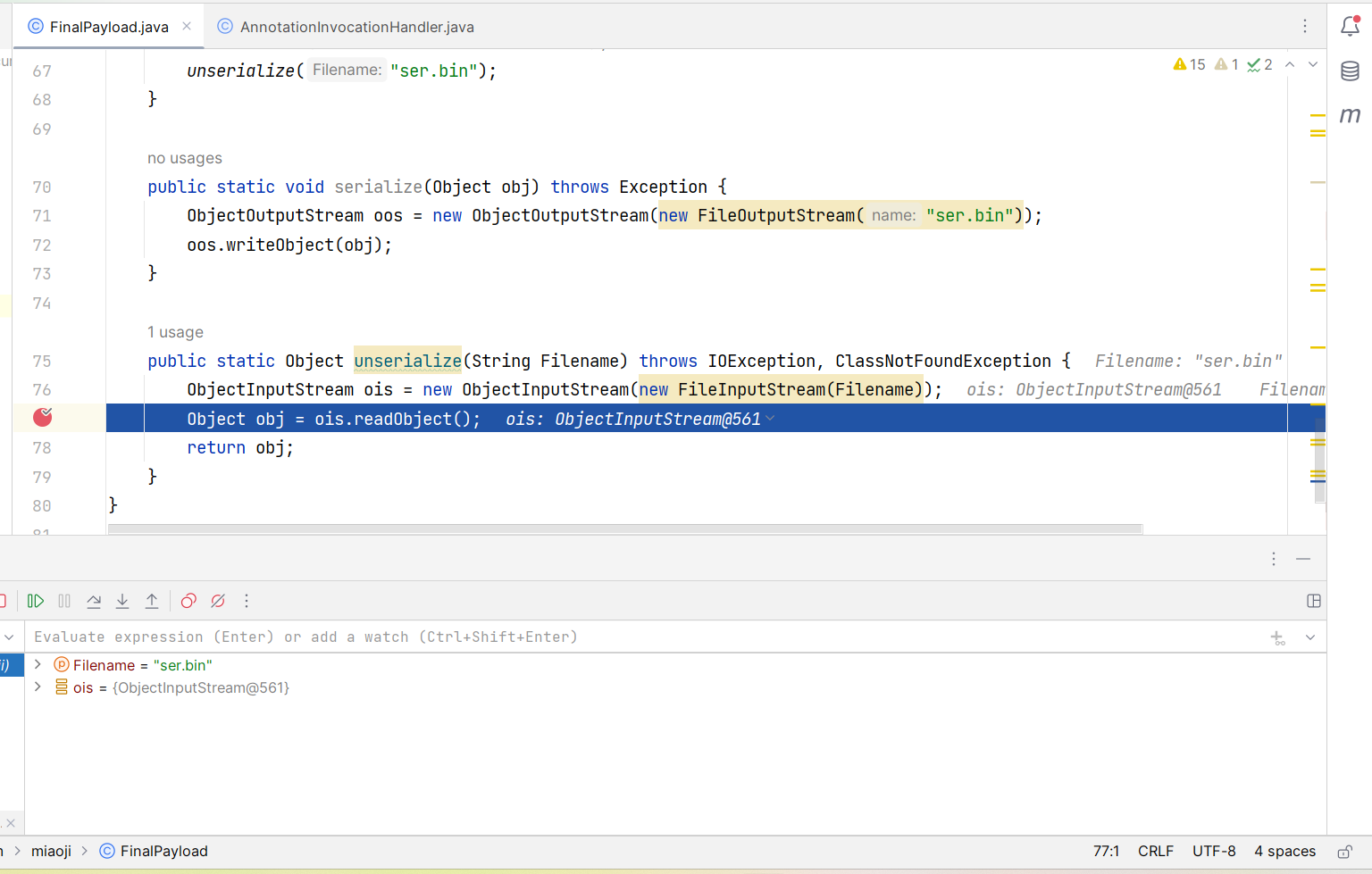Expand the Filename variable node
Image resolution: width=1372 pixels, height=874 pixels.
(38, 665)
